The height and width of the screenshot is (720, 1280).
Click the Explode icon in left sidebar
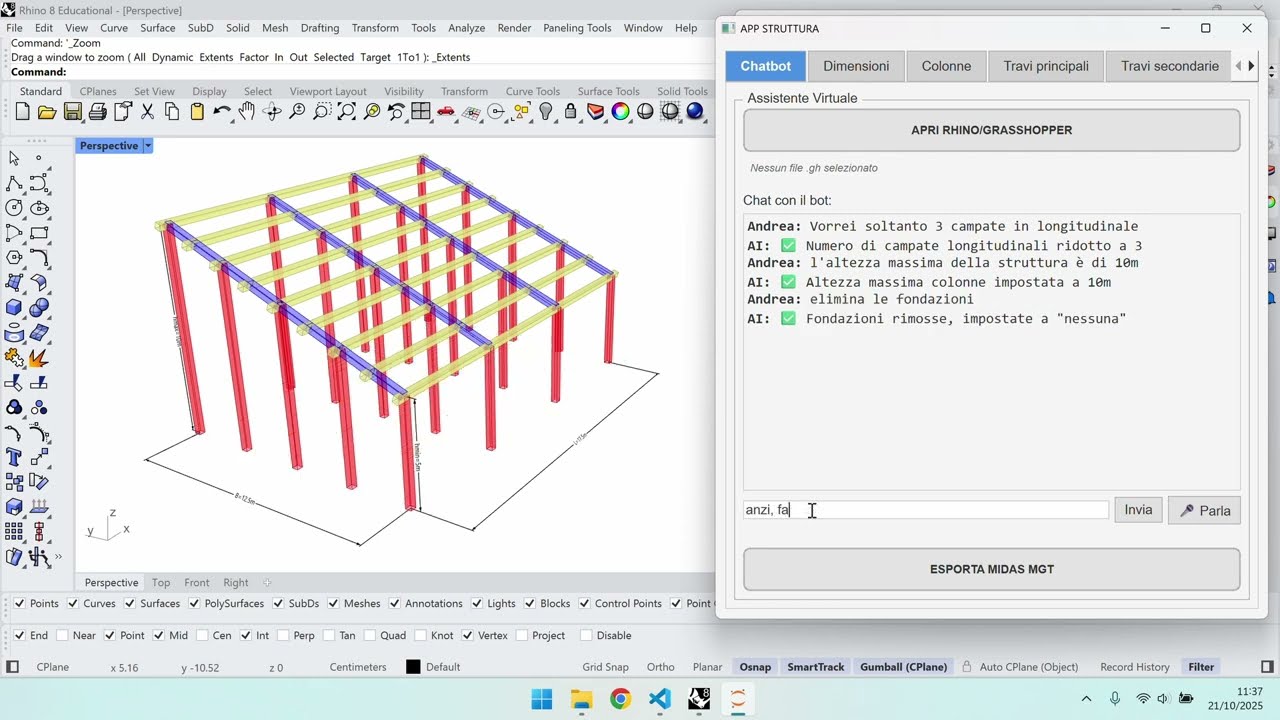point(39,357)
